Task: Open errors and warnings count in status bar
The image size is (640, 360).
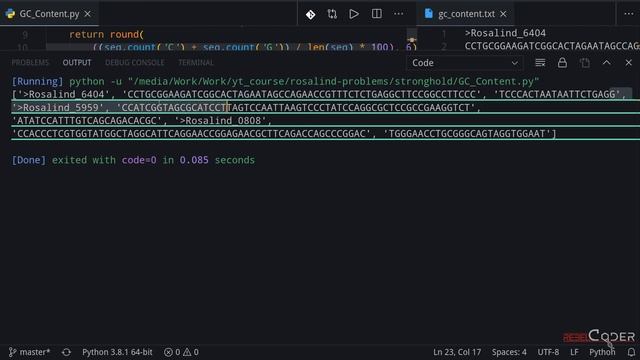Action: pyautogui.click(x=181, y=352)
